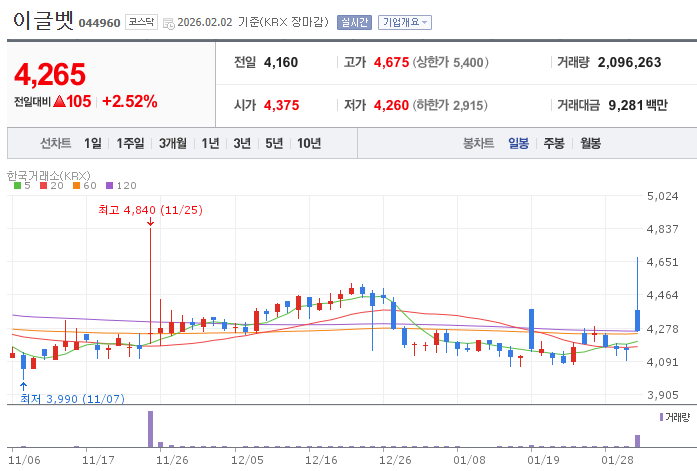Switch to 월봉 monthly candle chart

pyautogui.click(x=590, y=143)
